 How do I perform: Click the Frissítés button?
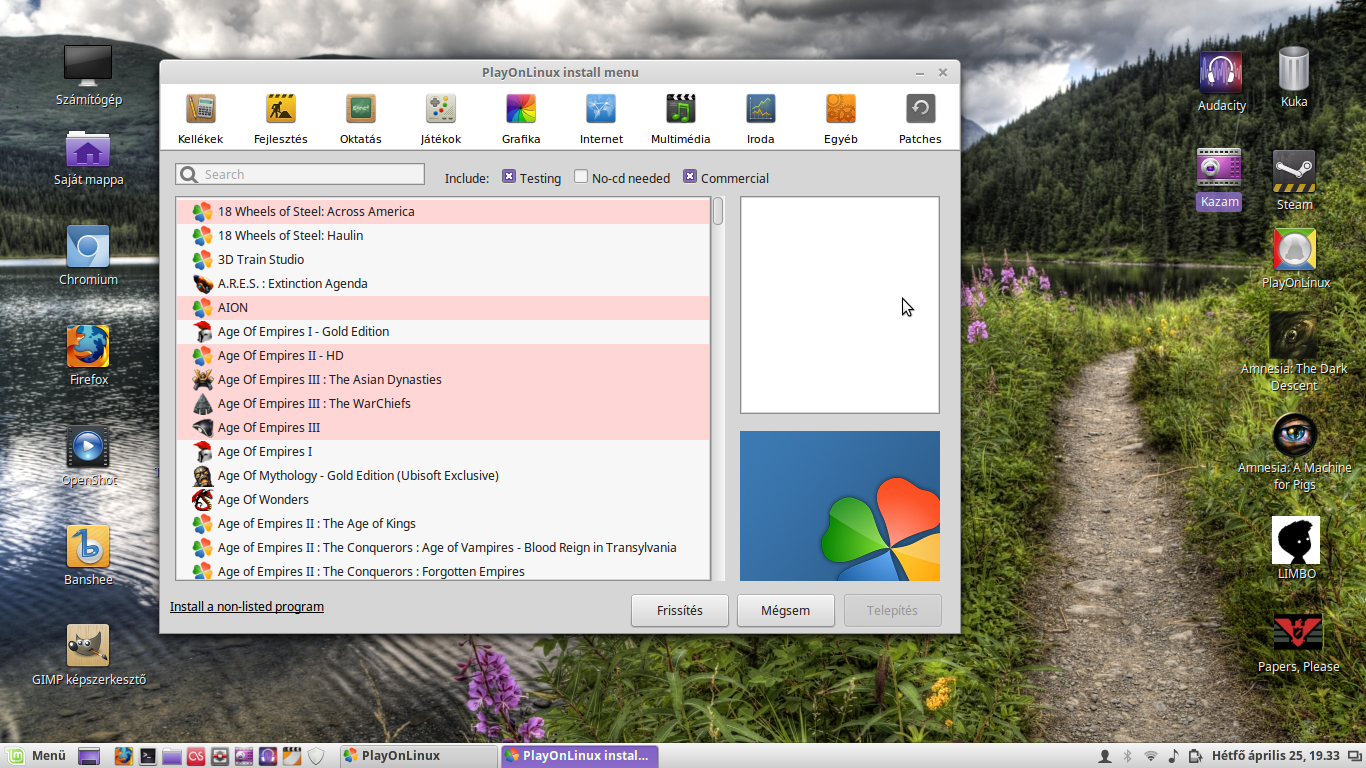click(x=680, y=610)
